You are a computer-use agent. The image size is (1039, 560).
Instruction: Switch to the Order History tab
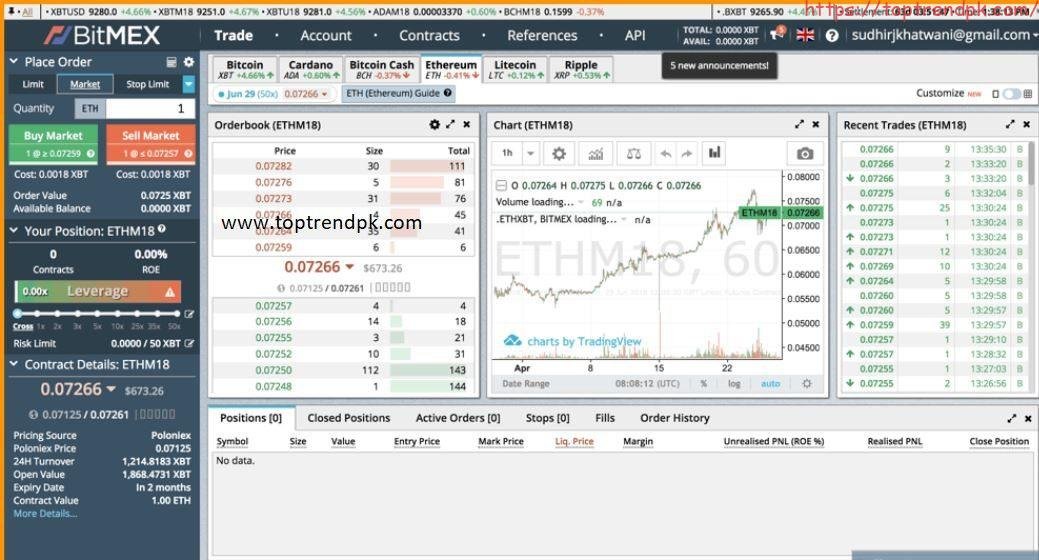pyautogui.click(x=675, y=418)
